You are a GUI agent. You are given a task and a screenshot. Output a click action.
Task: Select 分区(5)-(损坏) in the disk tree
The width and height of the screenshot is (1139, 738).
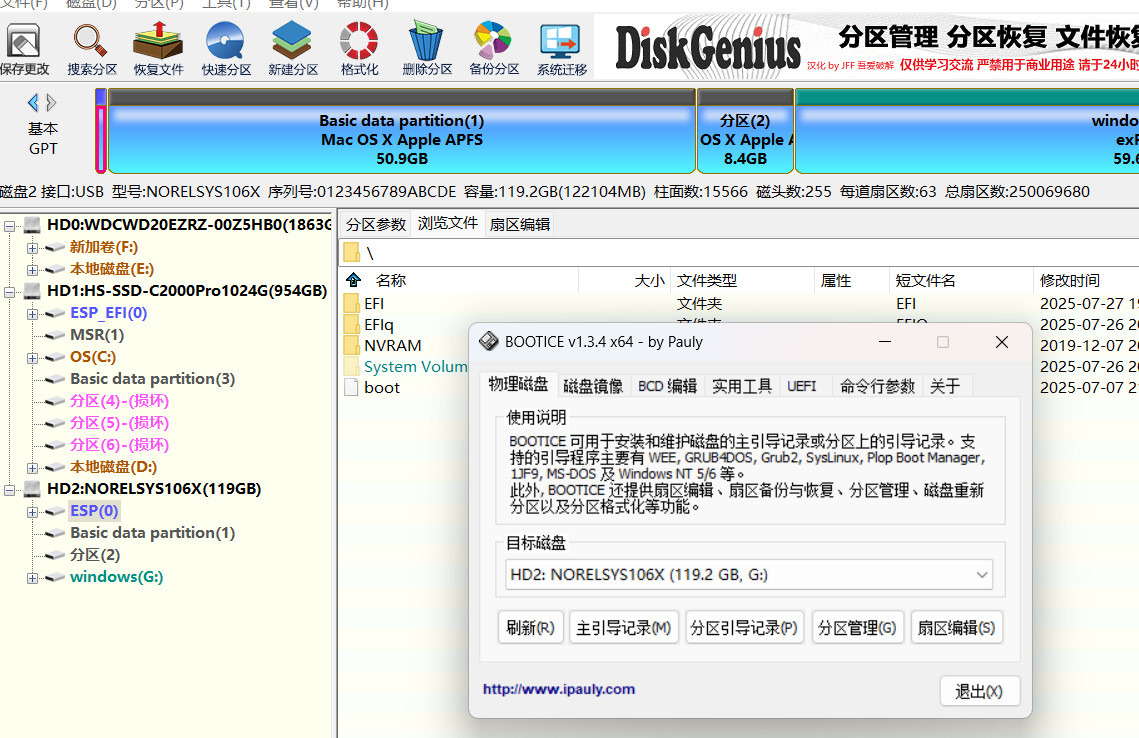click(x=119, y=423)
